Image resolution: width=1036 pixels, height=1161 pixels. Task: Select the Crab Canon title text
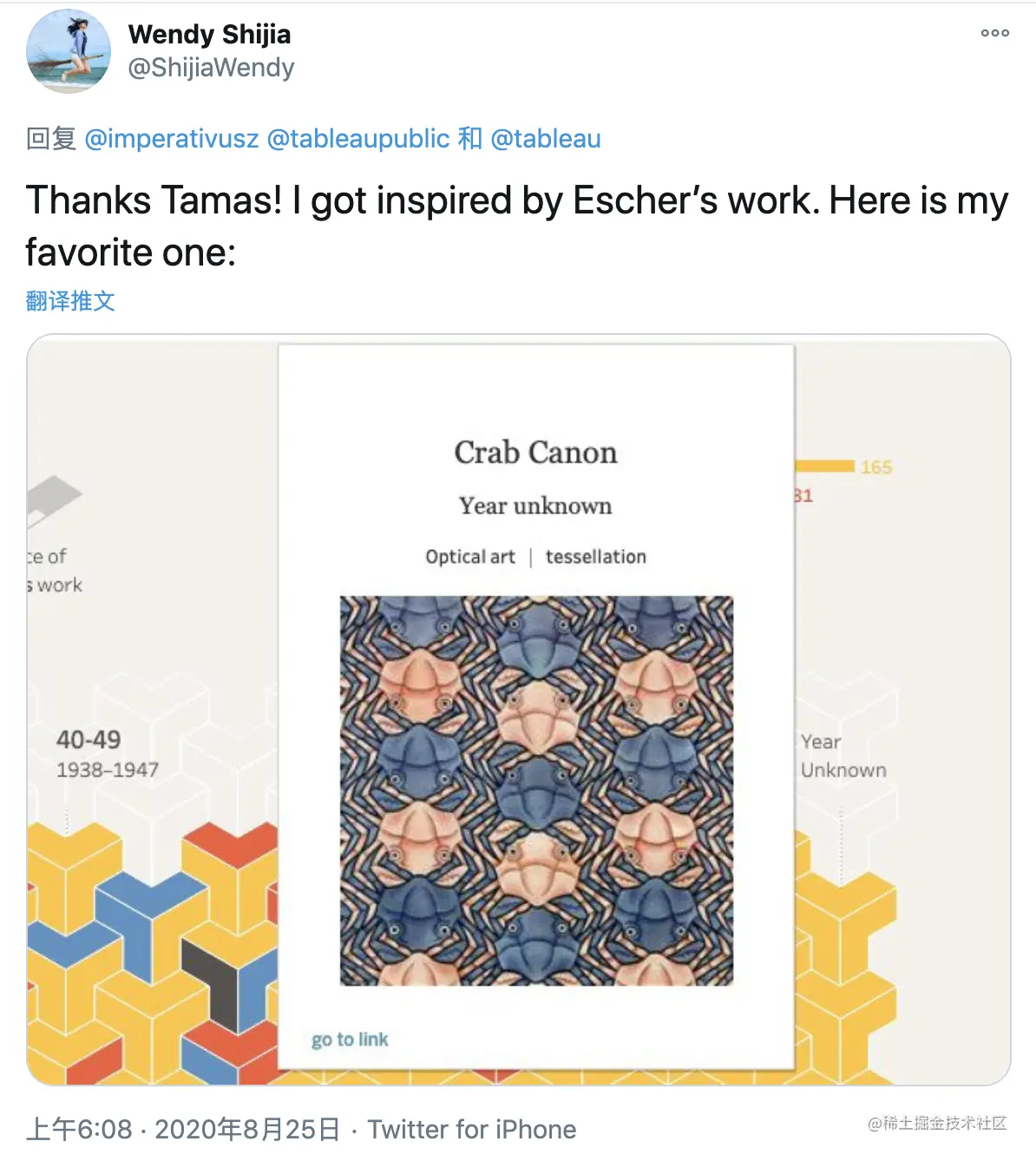535,452
